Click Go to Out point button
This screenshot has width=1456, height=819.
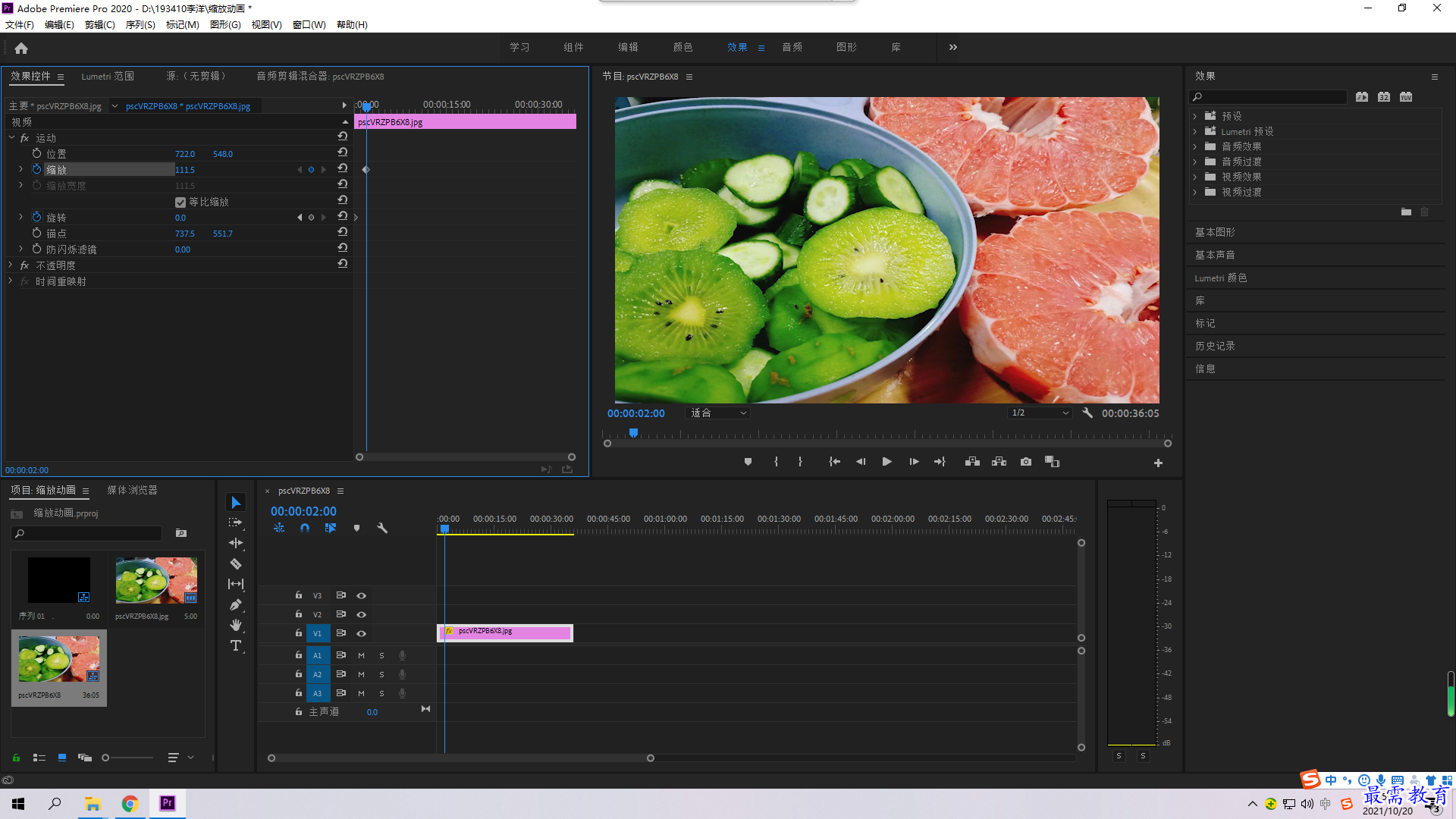coord(940,462)
